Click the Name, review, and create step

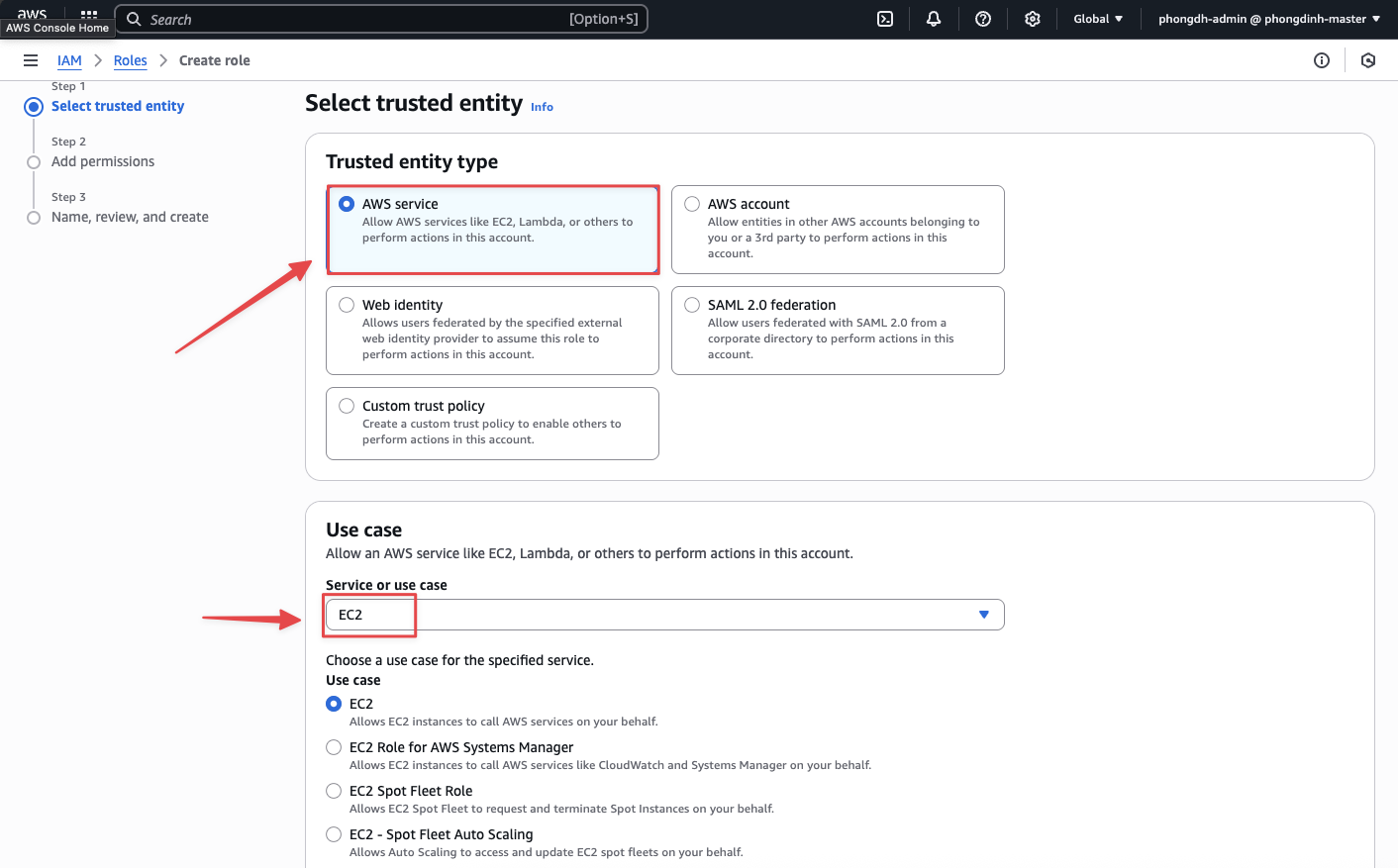coord(130,217)
